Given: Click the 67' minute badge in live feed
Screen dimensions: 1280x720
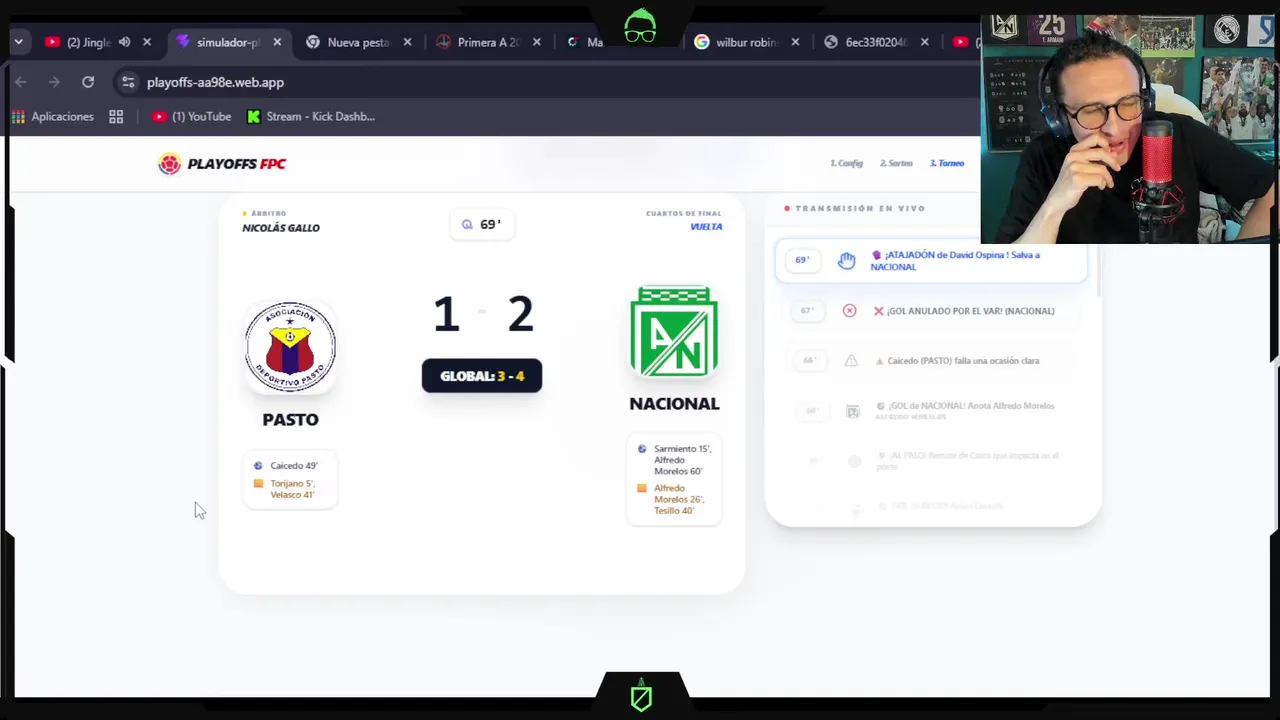Looking at the screenshot, I should (806, 311).
